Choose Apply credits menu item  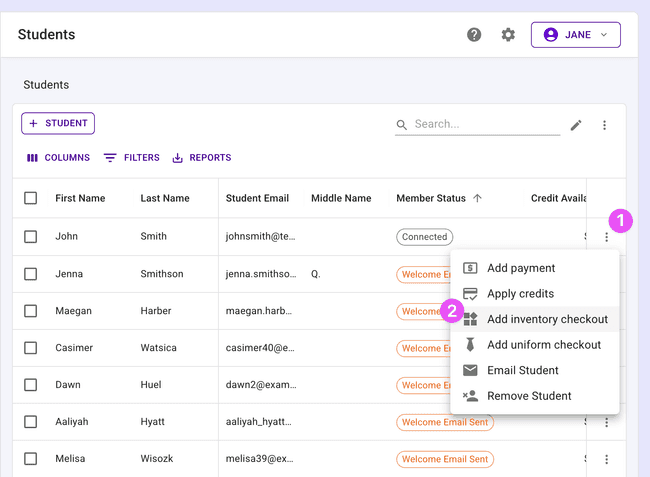point(535,294)
